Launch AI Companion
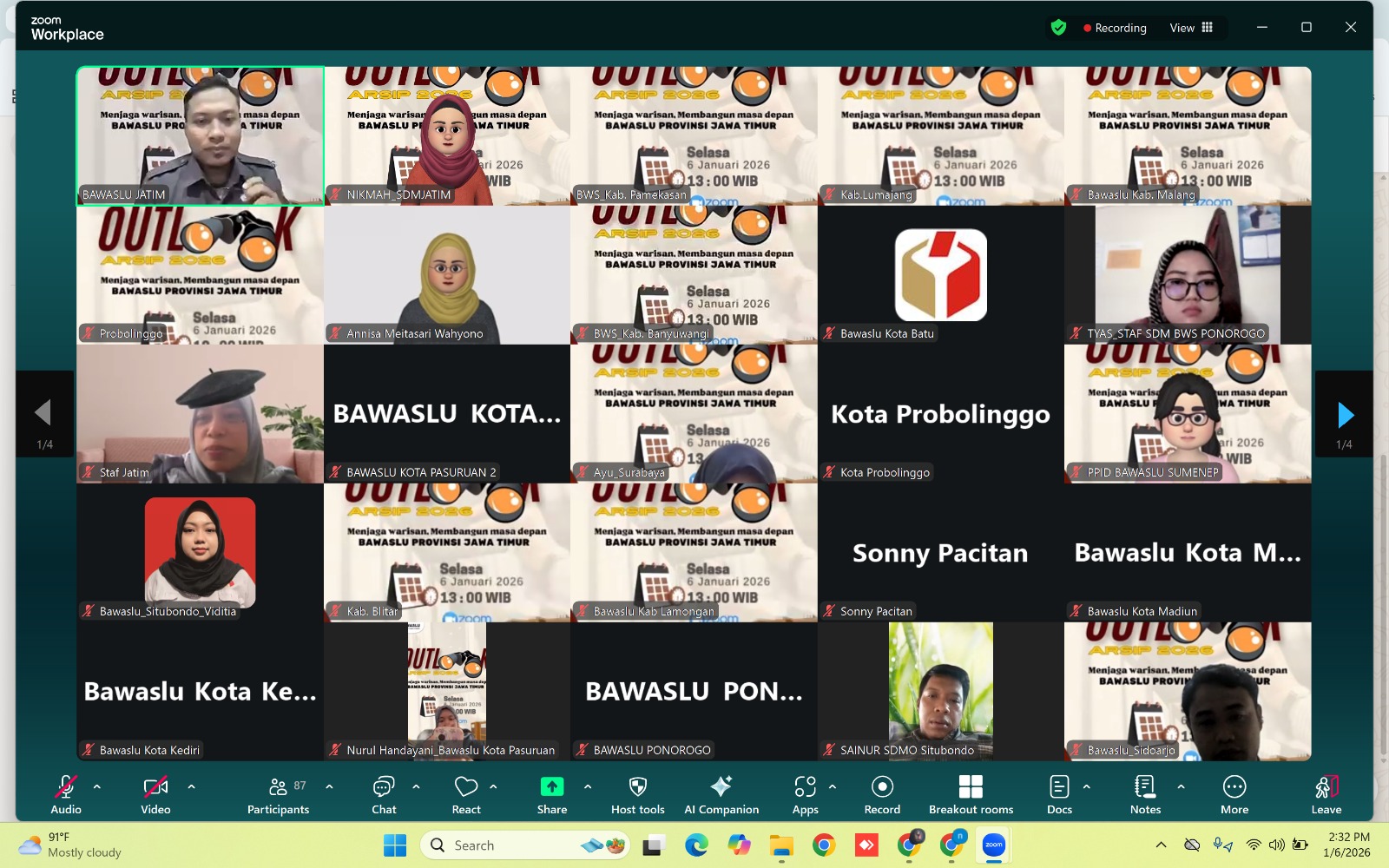This screenshot has height=868, width=1389. pos(721,792)
